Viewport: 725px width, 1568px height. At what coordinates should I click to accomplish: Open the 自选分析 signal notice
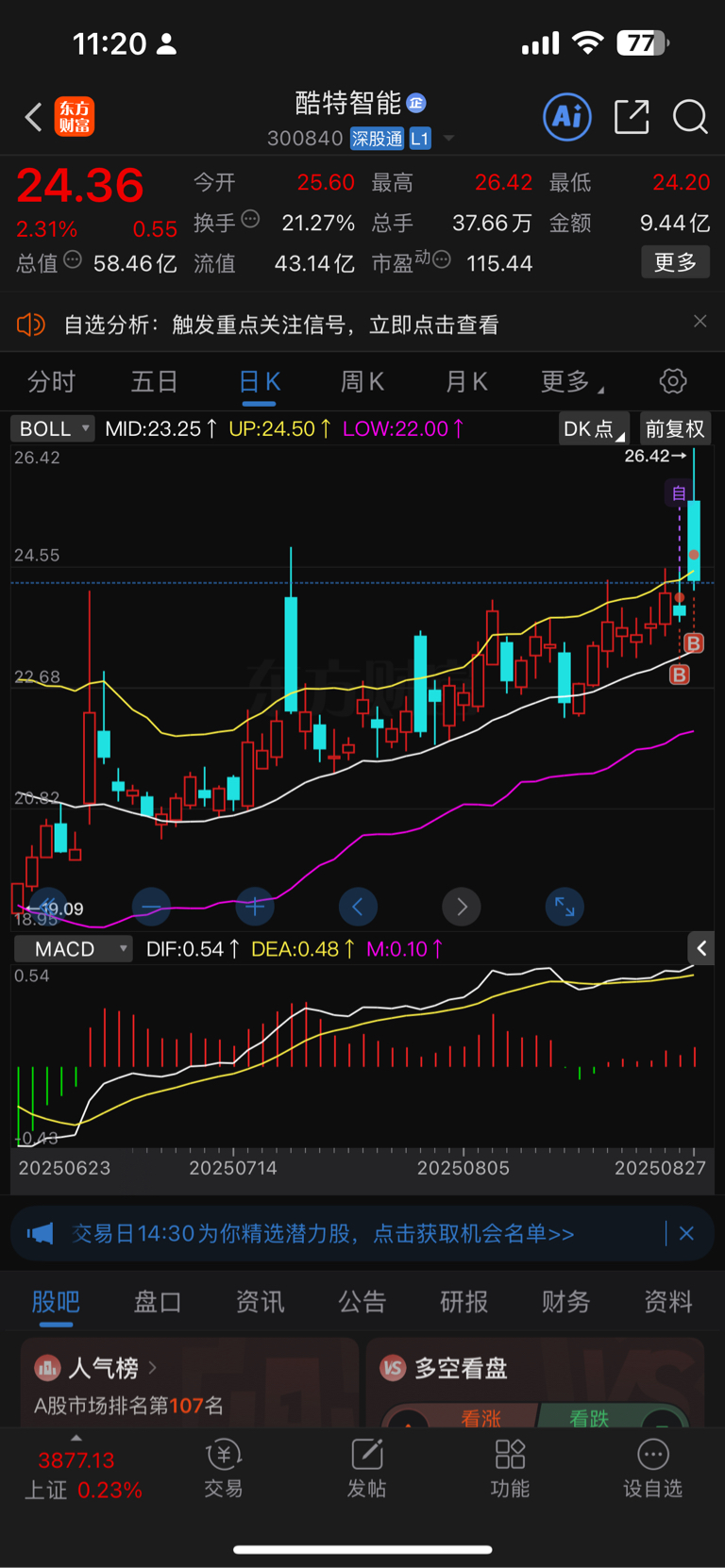[x=281, y=325]
